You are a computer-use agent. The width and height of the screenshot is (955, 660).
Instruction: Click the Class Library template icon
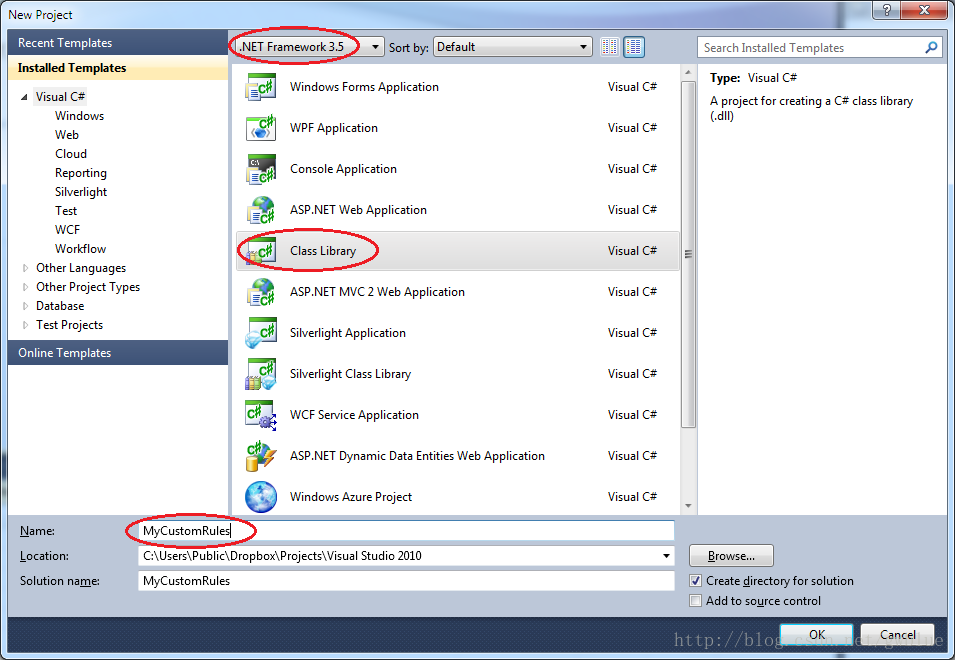261,251
